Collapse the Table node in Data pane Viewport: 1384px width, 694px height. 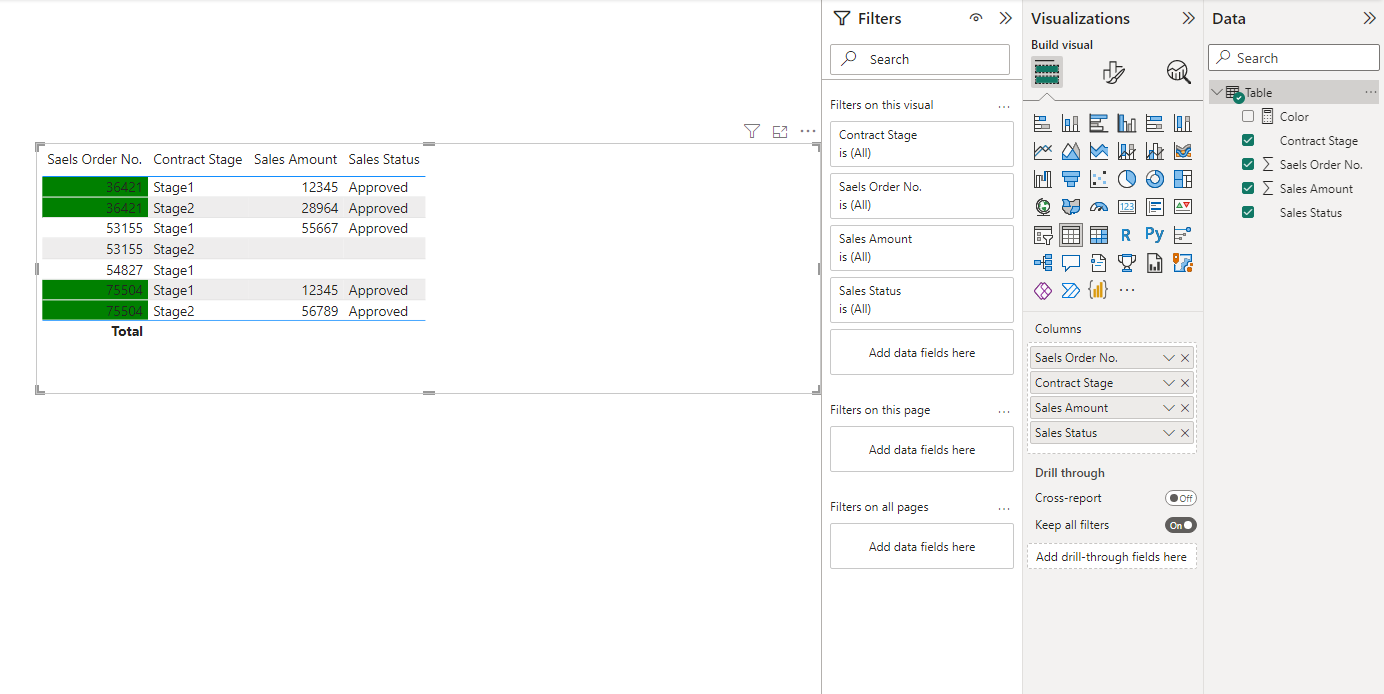[1217, 93]
